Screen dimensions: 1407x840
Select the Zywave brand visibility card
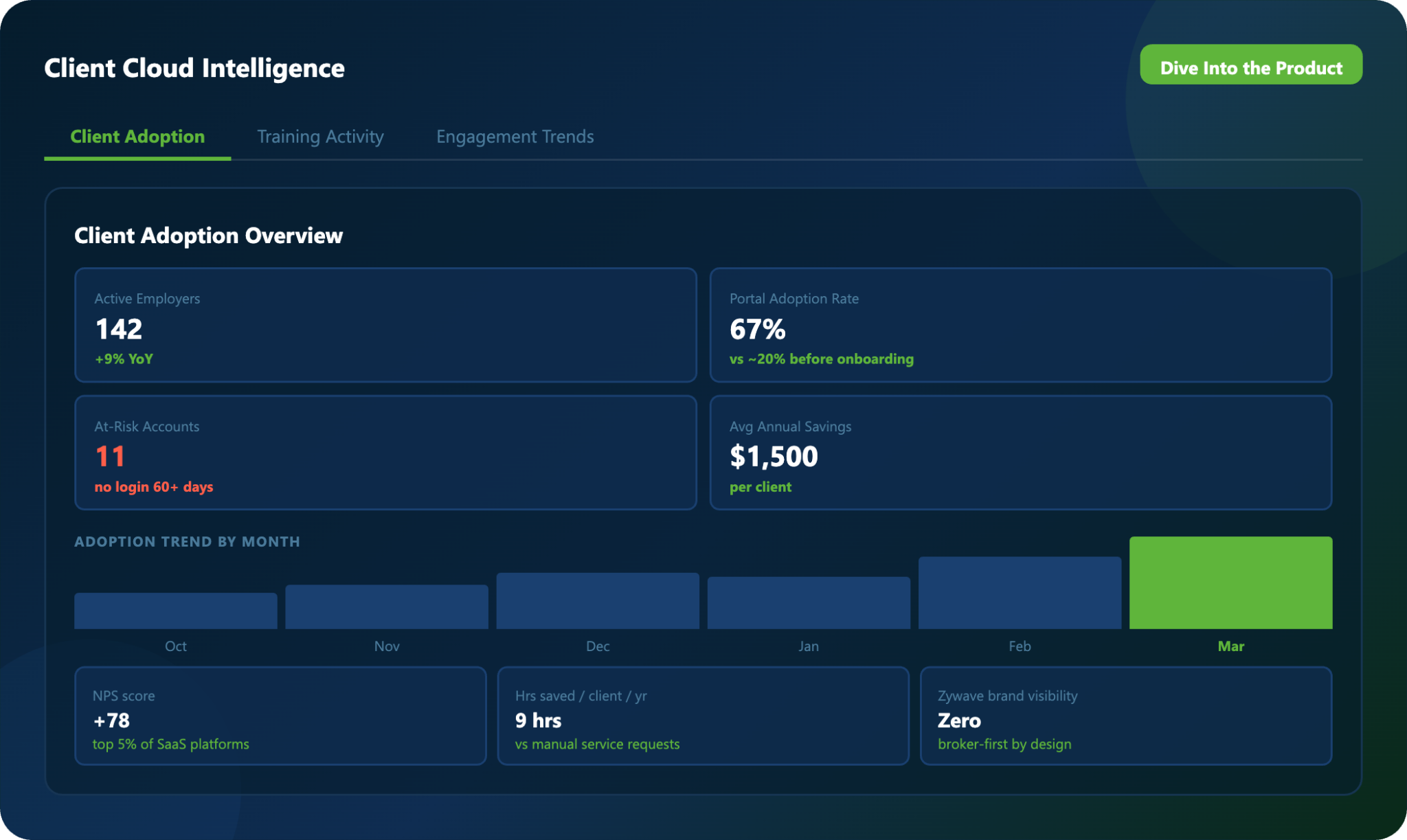[x=1125, y=716]
